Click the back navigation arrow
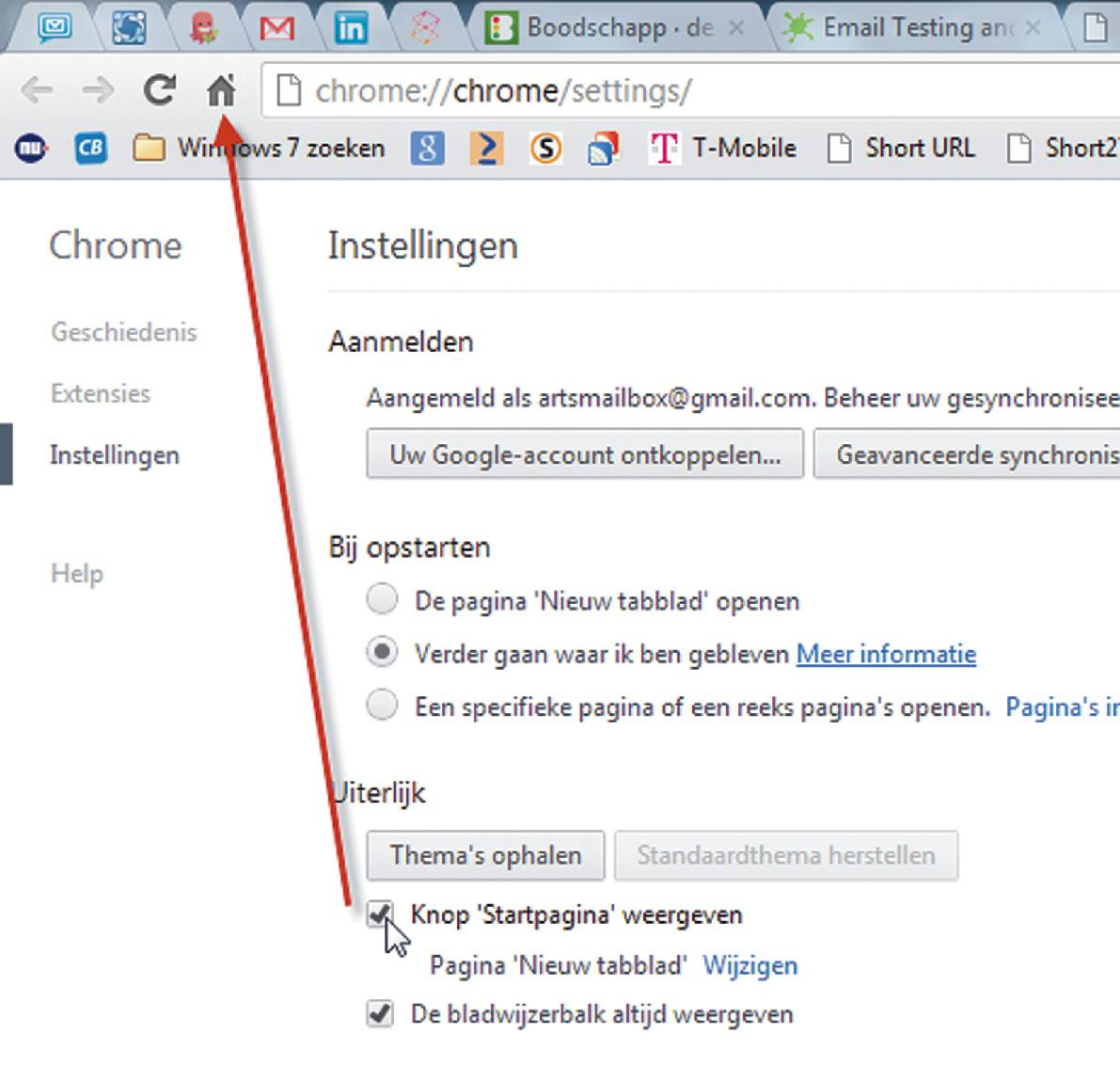1120x1080 pixels. tap(38, 90)
